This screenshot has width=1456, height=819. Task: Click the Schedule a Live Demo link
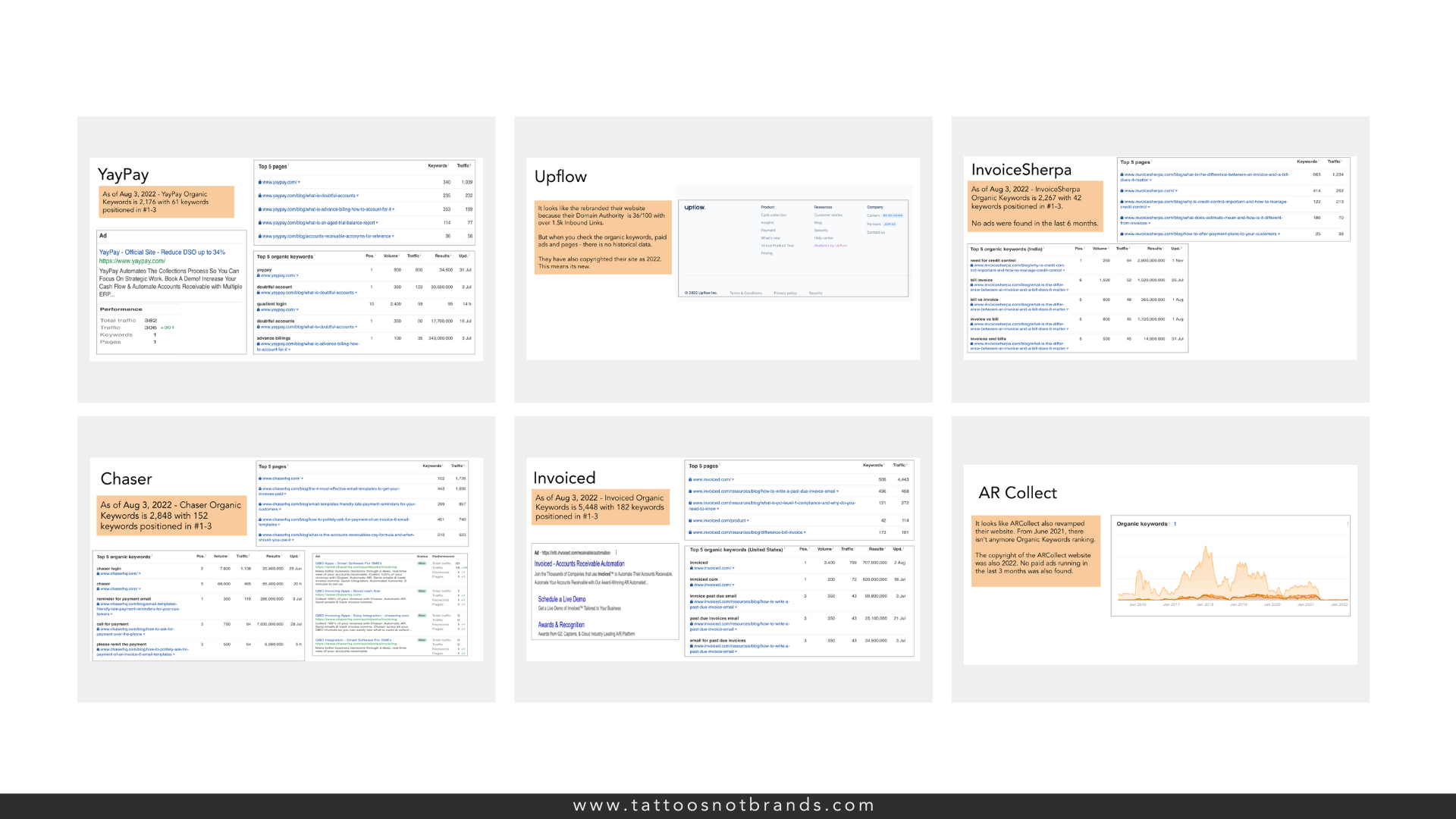coord(562,599)
